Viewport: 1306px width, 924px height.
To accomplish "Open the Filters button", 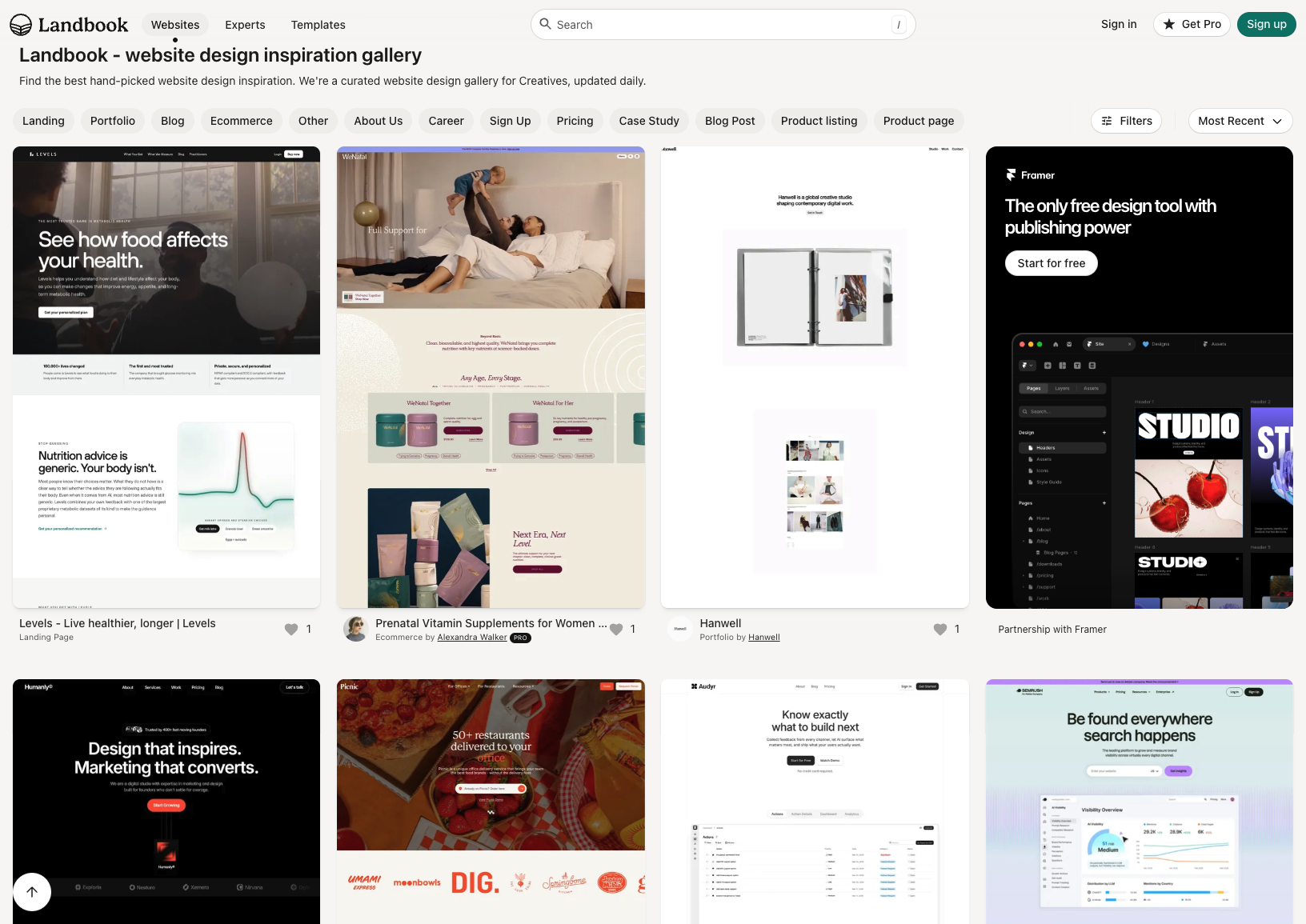I will [x=1126, y=121].
